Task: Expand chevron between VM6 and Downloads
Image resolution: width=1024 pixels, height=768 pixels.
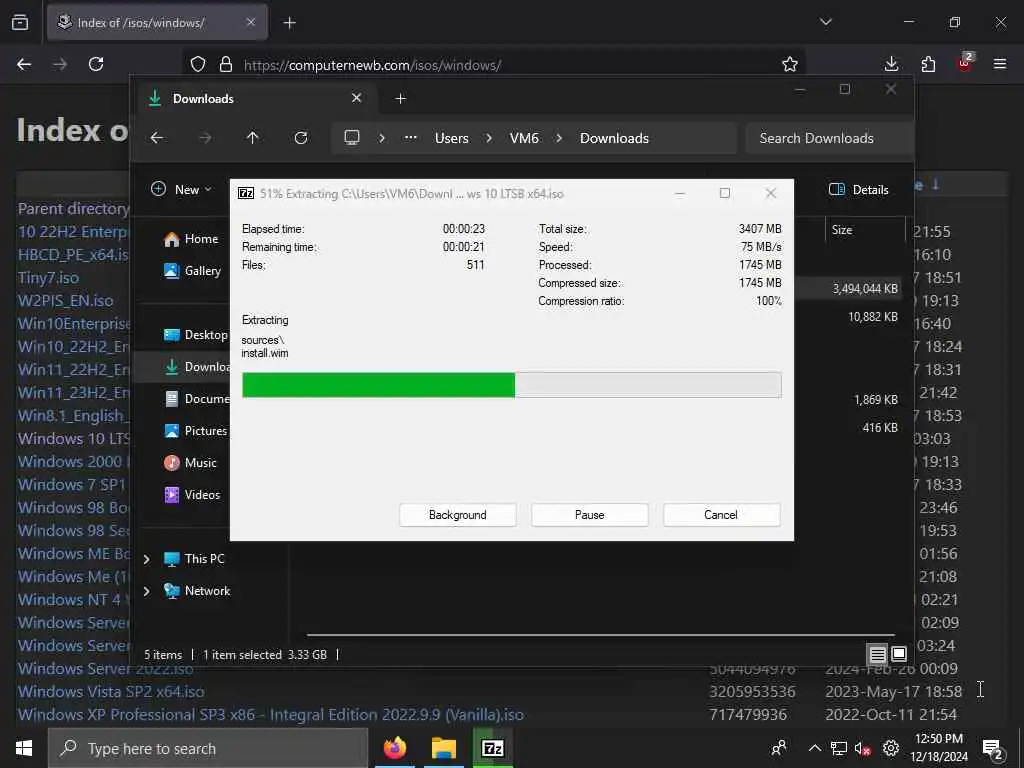Action: [559, 138]
